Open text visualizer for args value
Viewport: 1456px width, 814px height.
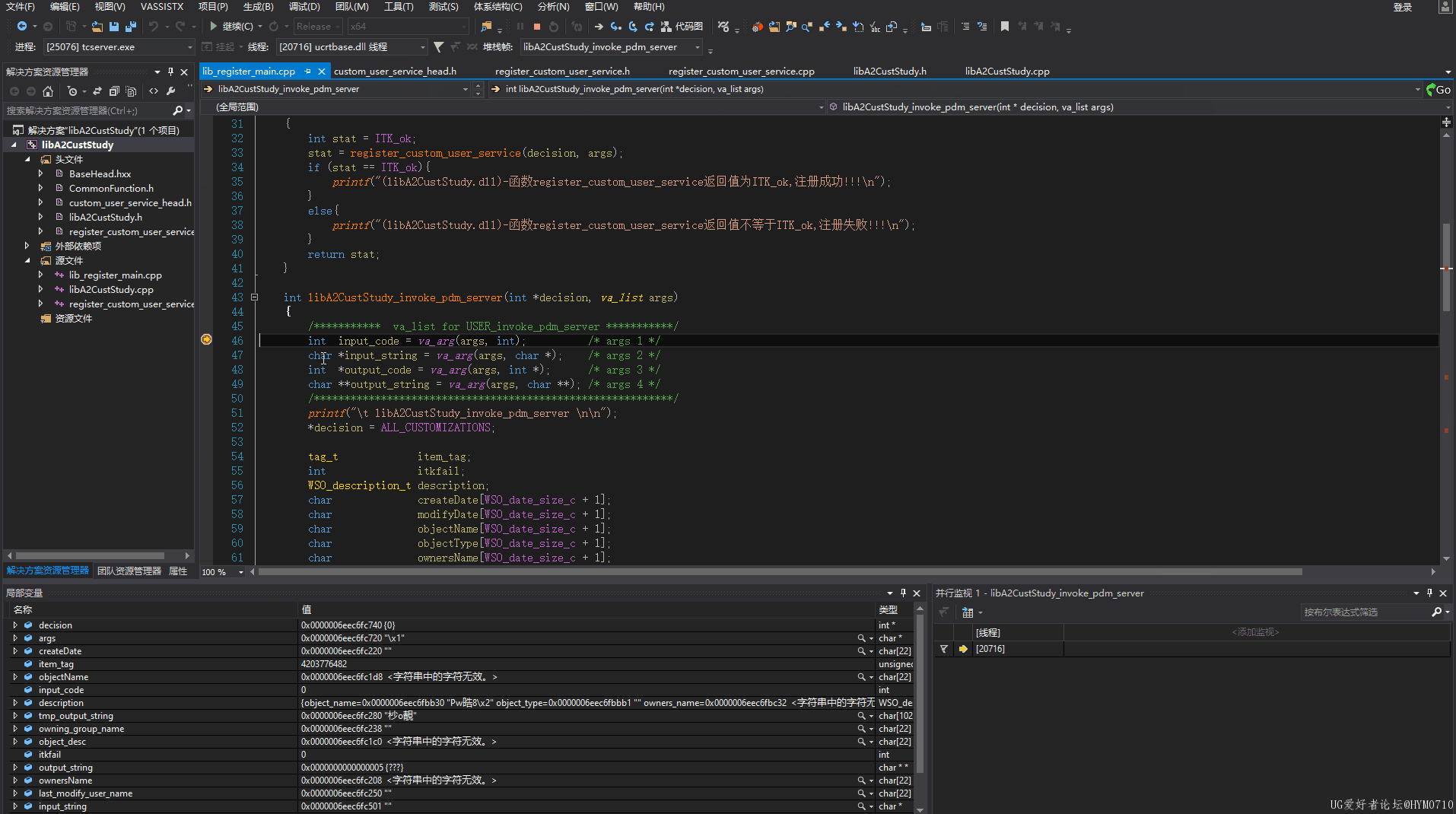[861, 638]
